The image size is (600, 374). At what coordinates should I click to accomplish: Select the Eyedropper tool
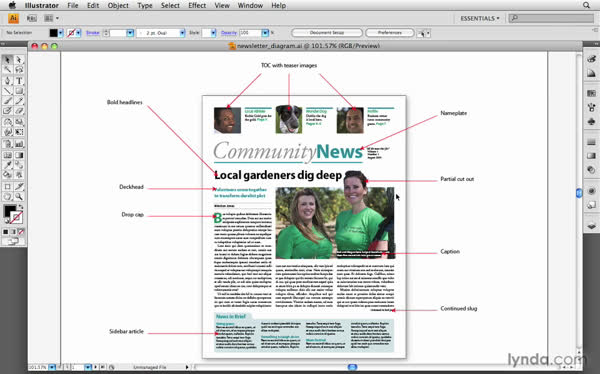pyautogui.click(x=7, y=165)
